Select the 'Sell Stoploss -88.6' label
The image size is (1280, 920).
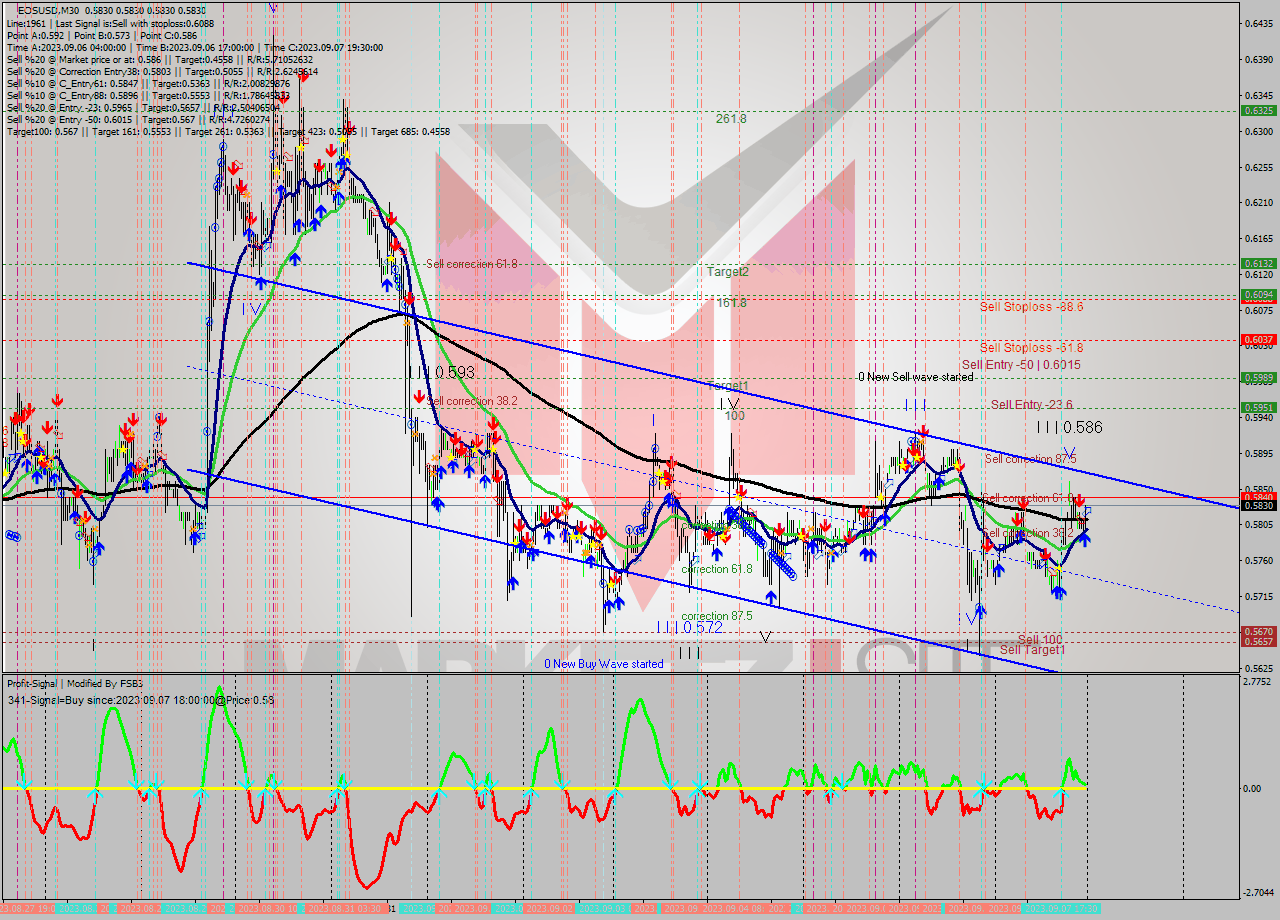(x=1031, y=307)
